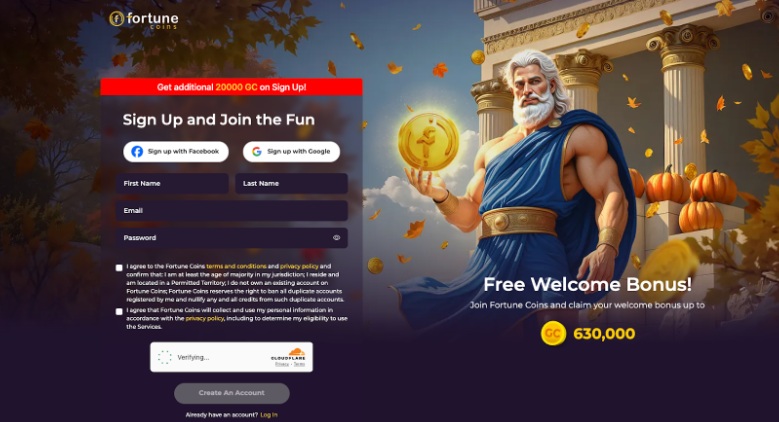779x422 pixels.
Task: Follow the Log In link
Action: pyautogui.click(x=269, y=415)
